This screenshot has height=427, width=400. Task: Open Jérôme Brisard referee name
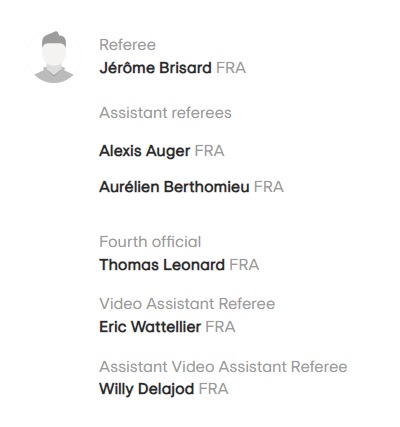(155, 68)
